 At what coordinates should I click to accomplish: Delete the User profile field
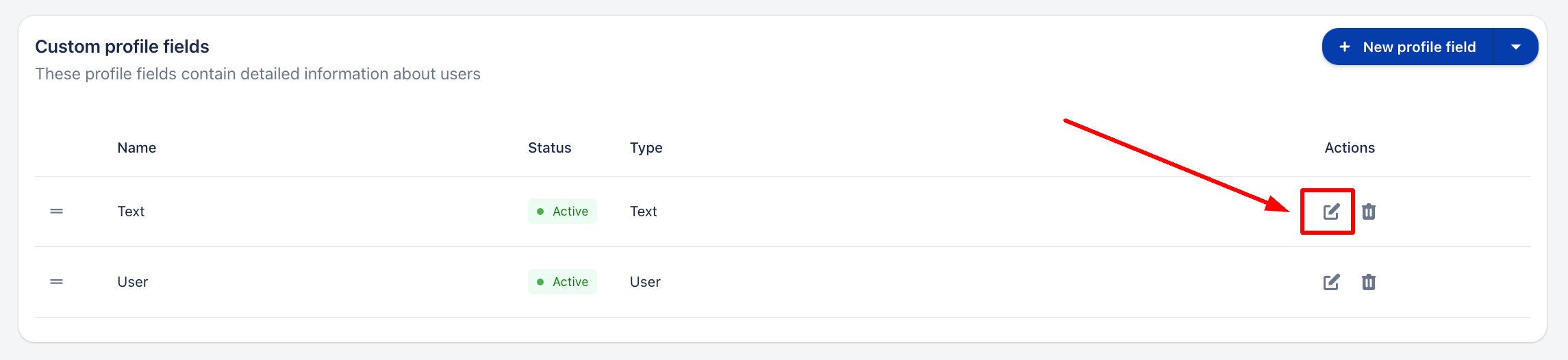(x=1368, y=282)
